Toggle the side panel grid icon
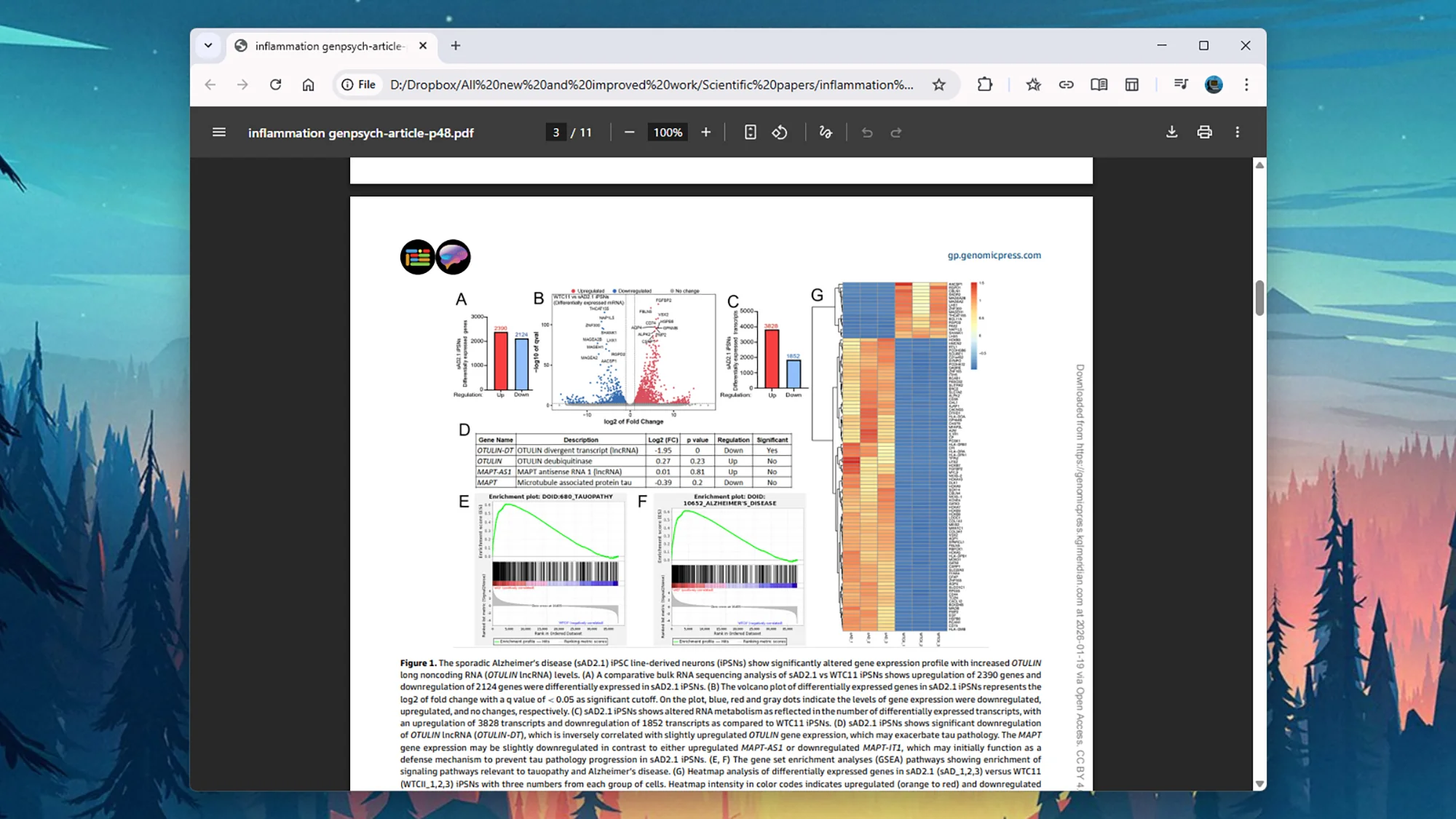This screenshot has height=819, width=1456. pyautogui.click(x=1131, y=84)
